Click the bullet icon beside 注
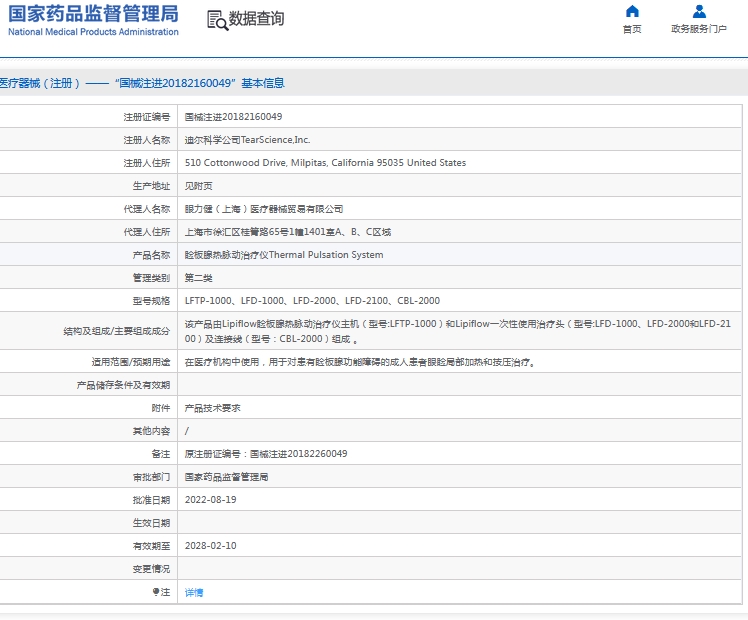Viewport: 748px width, 620px height. click(155, 592)
